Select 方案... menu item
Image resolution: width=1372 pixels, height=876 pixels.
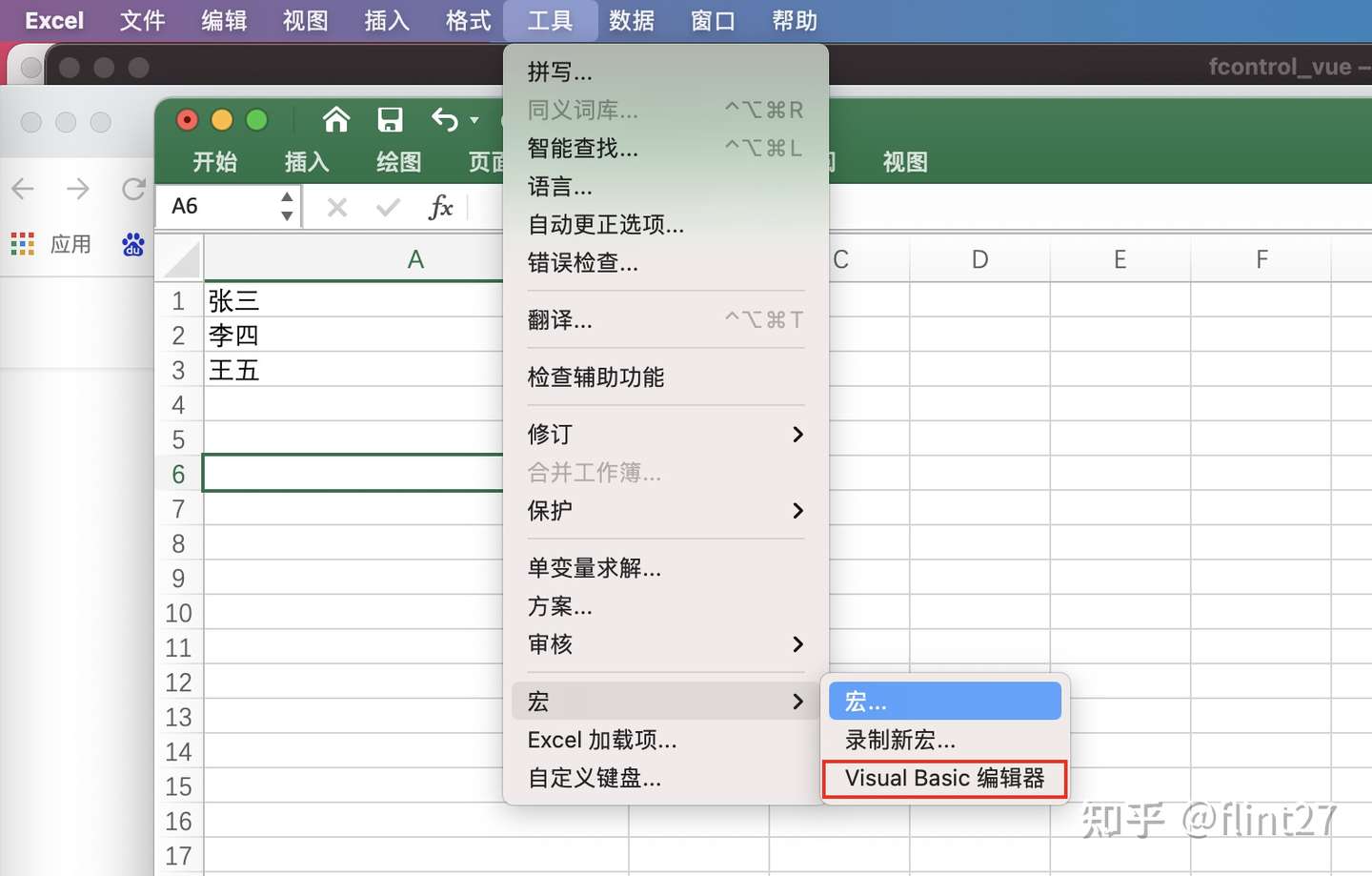pos(665,606)
